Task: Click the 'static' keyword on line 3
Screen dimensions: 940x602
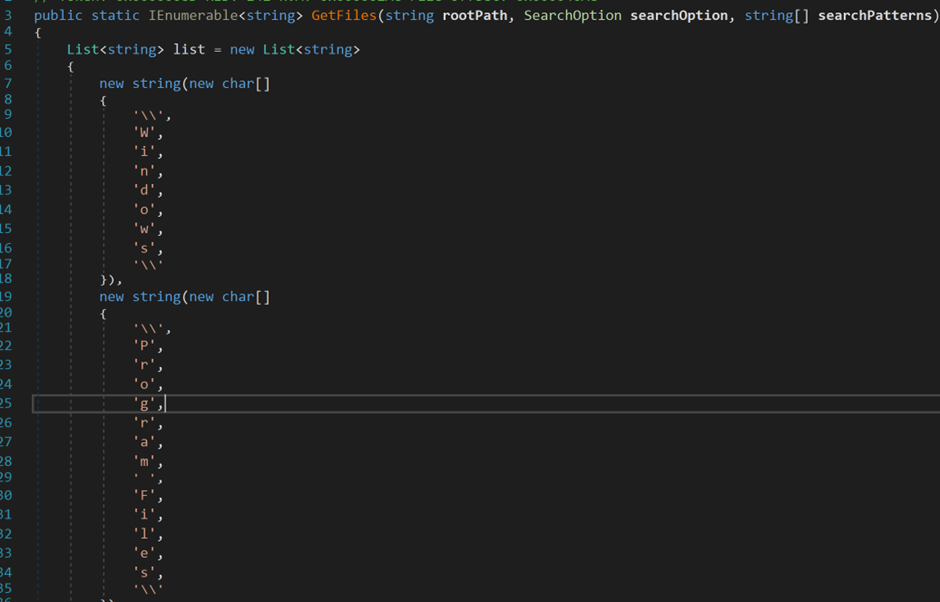Action: [x=115, y=16]
